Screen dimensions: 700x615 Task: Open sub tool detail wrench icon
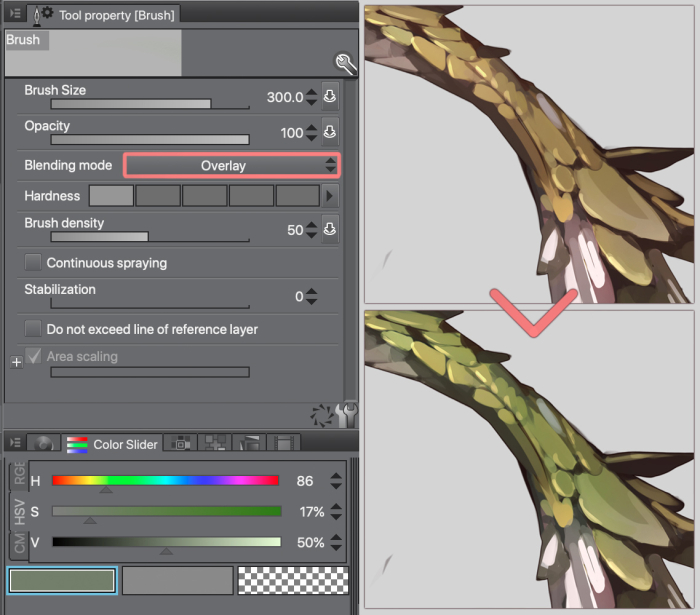pos(345,65)
